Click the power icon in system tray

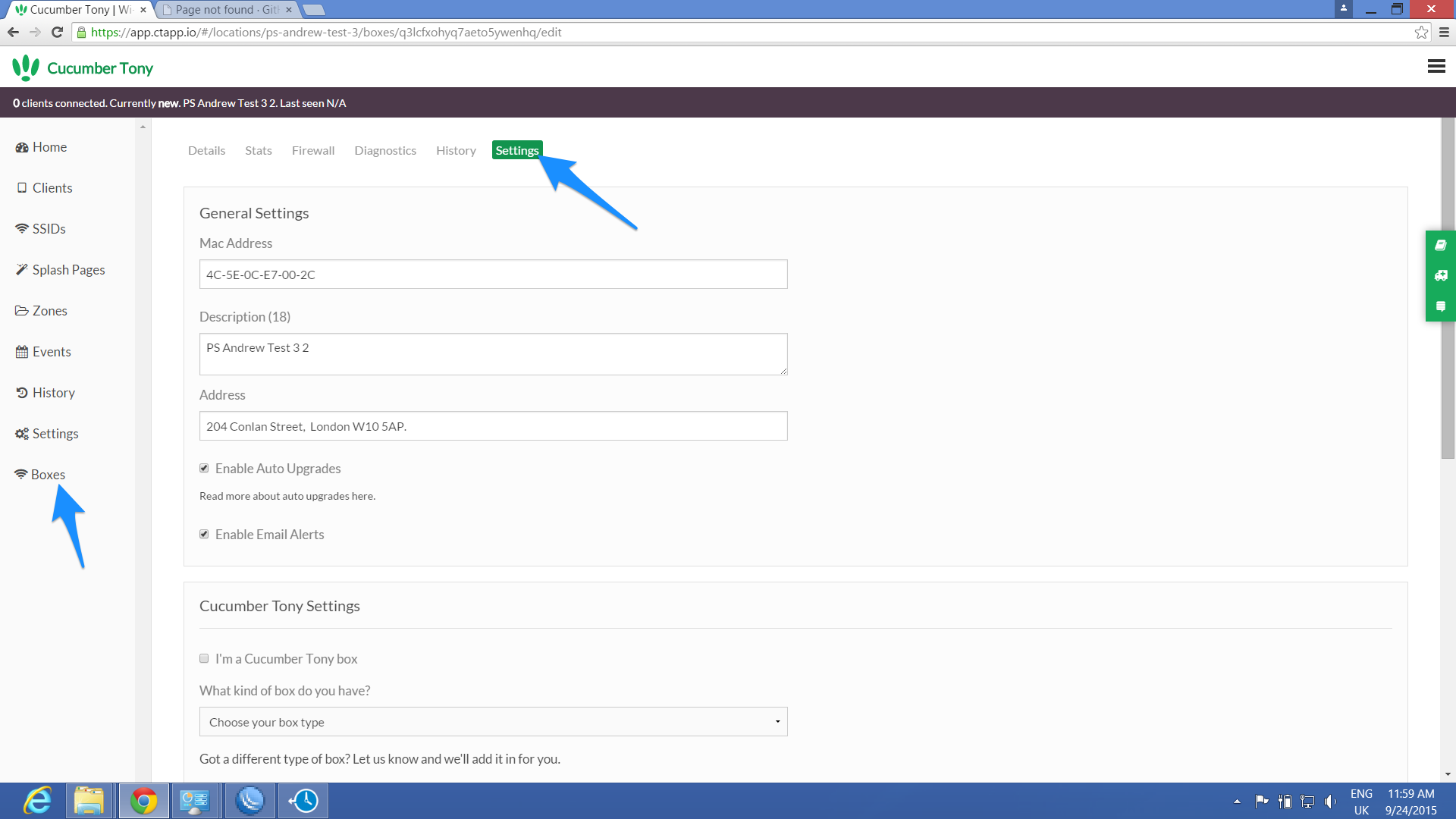(x=1285, y=801)
